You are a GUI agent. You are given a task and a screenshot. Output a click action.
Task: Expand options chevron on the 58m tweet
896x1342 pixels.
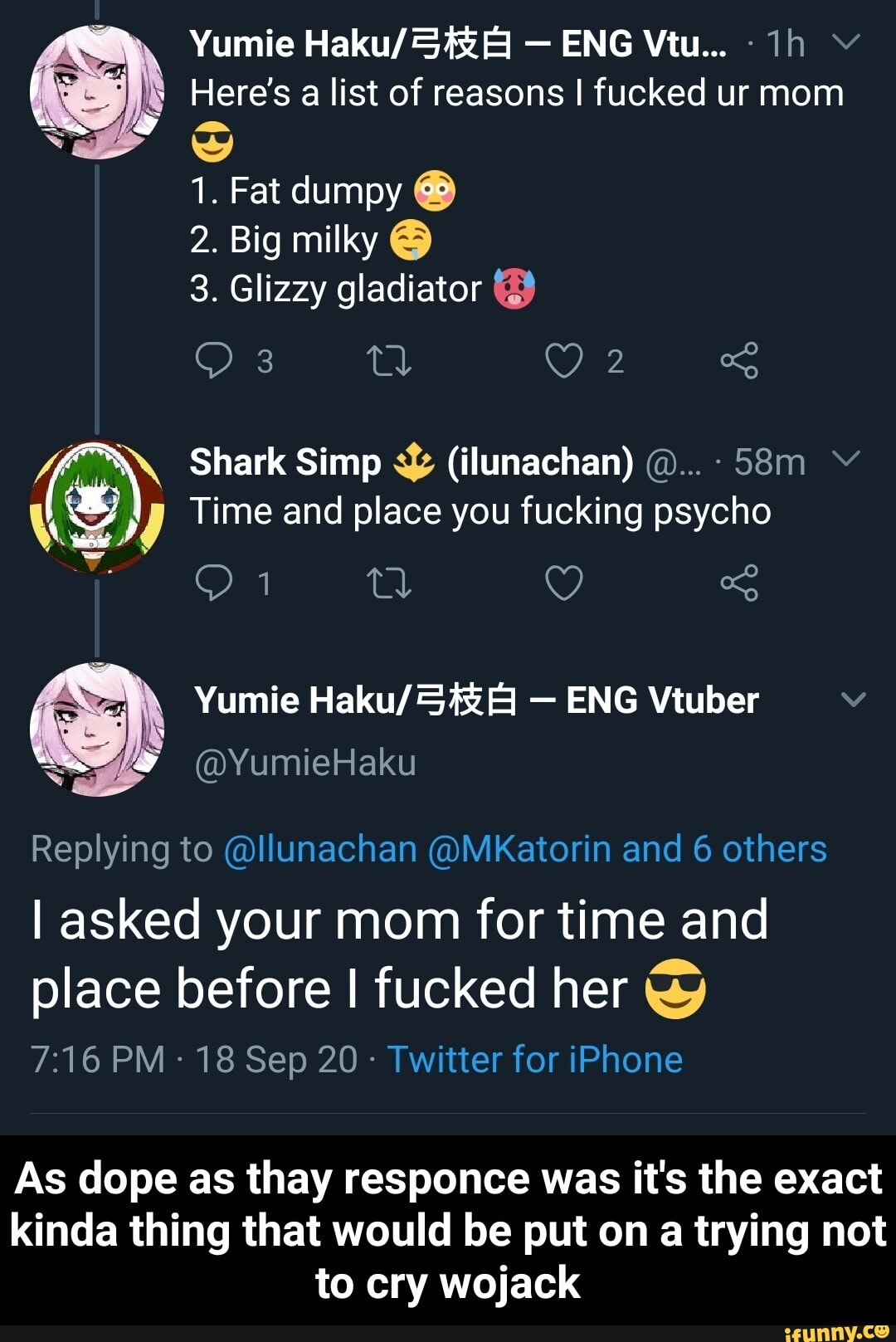point(846,459)
